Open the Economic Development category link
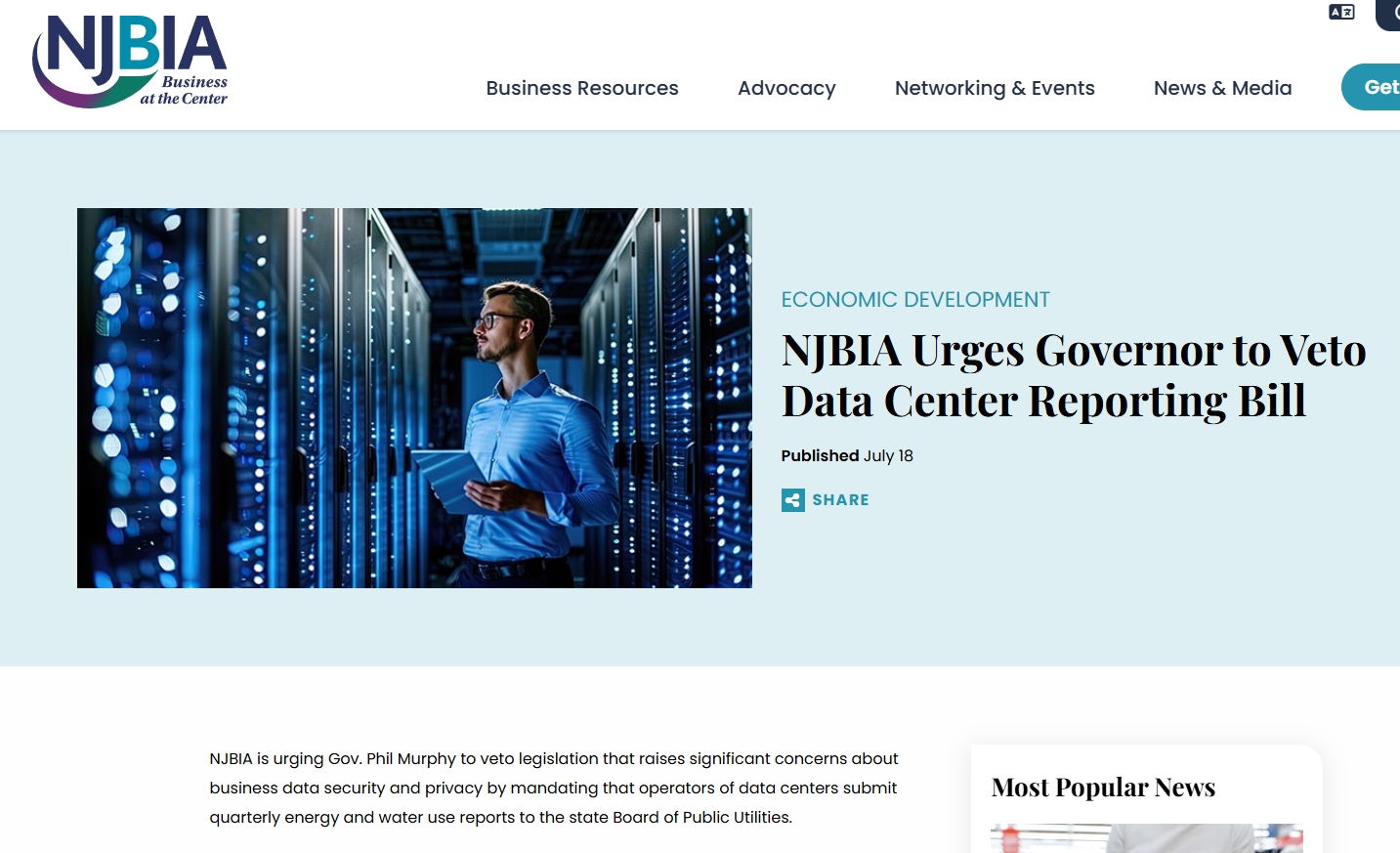1400x853 pixels. (915, 300)
